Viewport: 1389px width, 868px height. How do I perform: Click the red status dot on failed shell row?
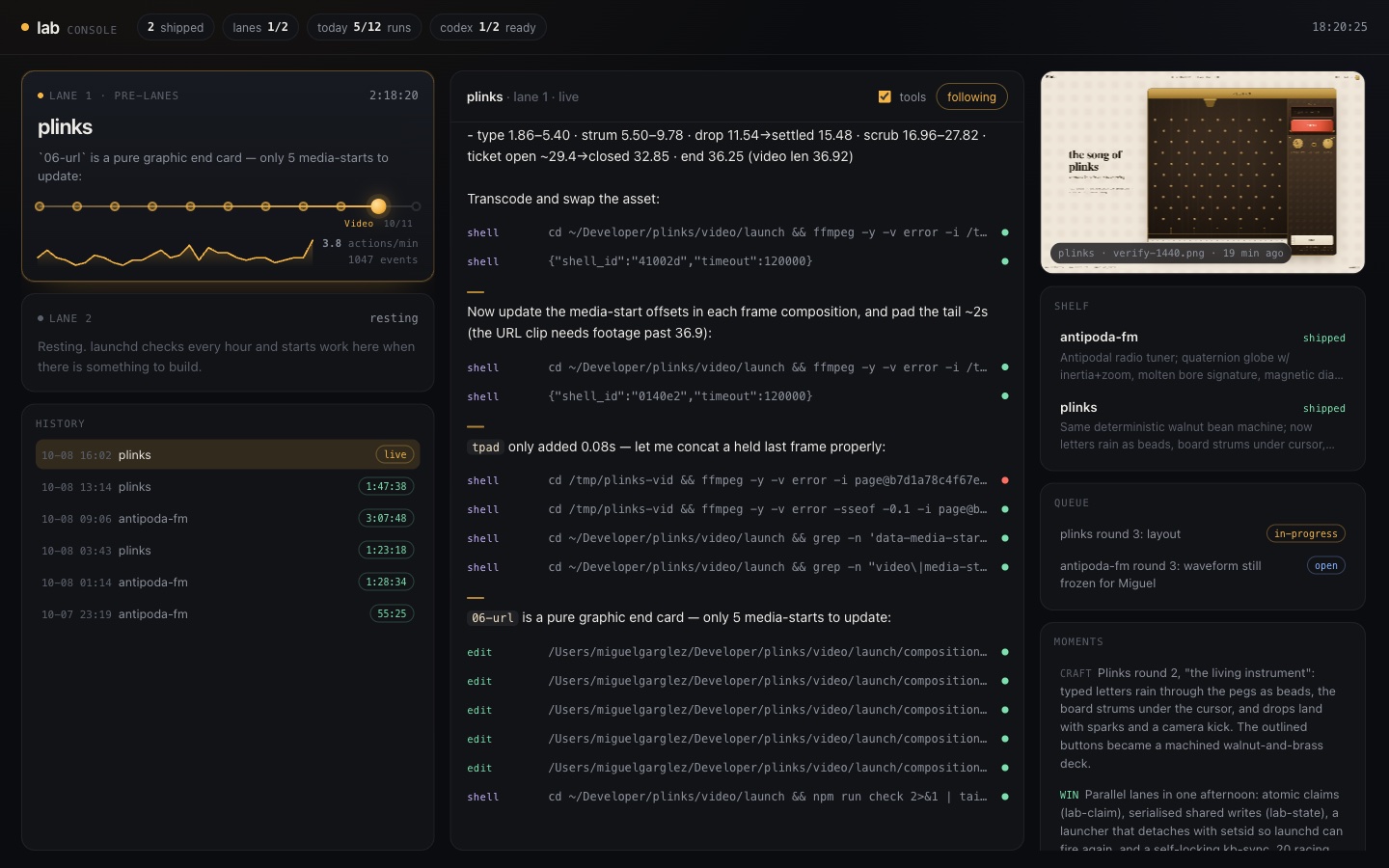coord(1005,480)
